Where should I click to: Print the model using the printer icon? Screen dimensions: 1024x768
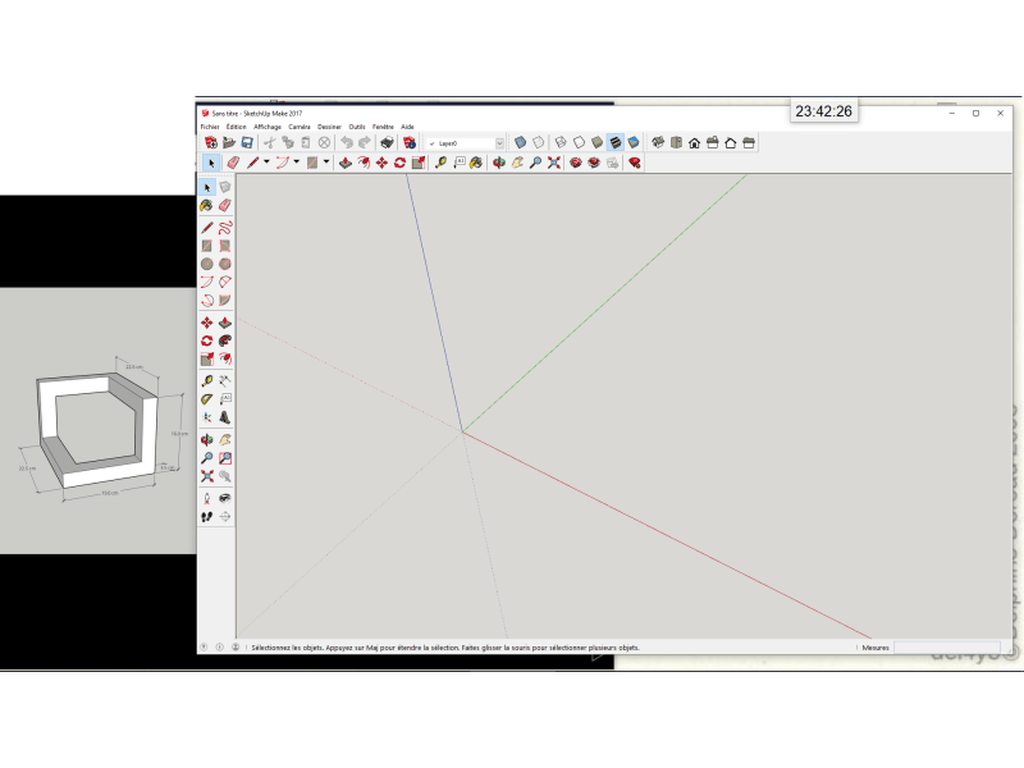(x=387, y=142)
